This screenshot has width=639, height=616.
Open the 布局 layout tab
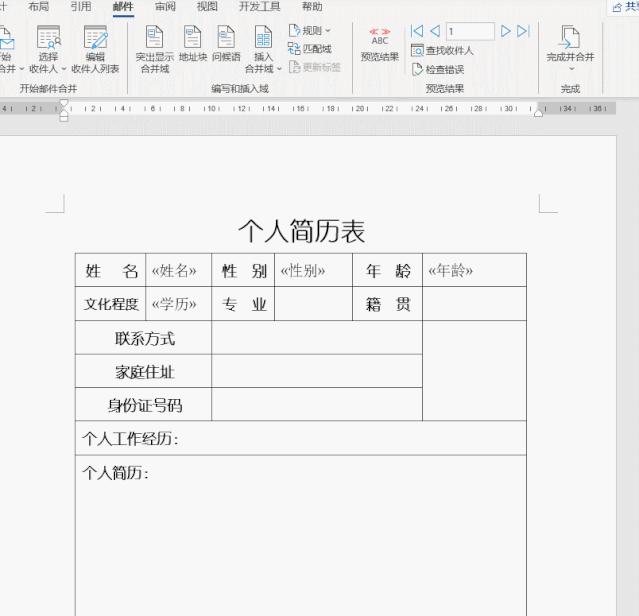[38, 7]
